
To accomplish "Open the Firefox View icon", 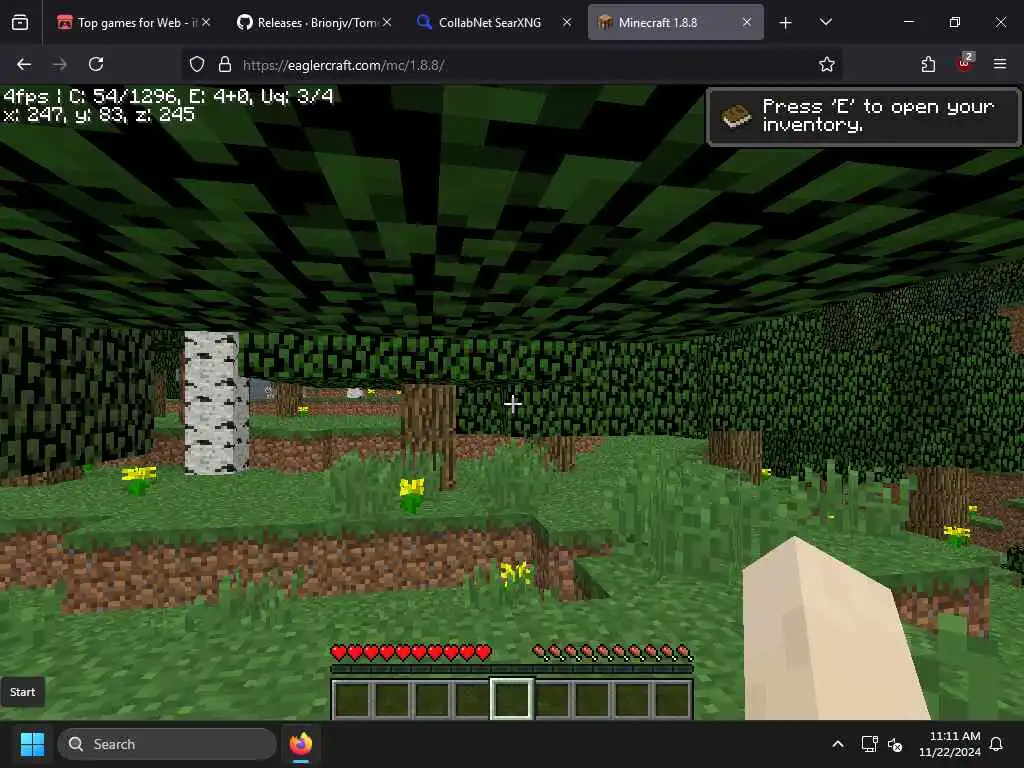I will (20, 23).
